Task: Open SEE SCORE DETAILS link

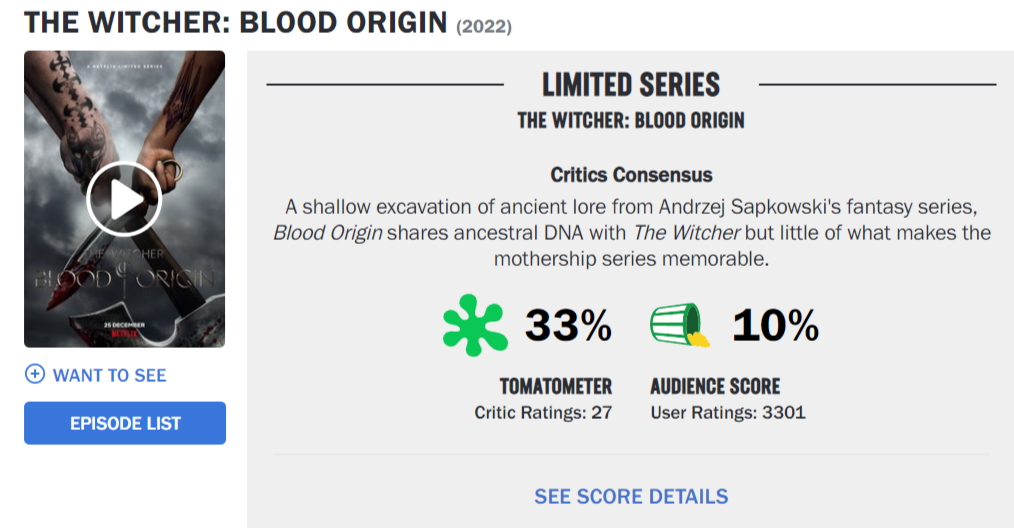Action: 631,496
